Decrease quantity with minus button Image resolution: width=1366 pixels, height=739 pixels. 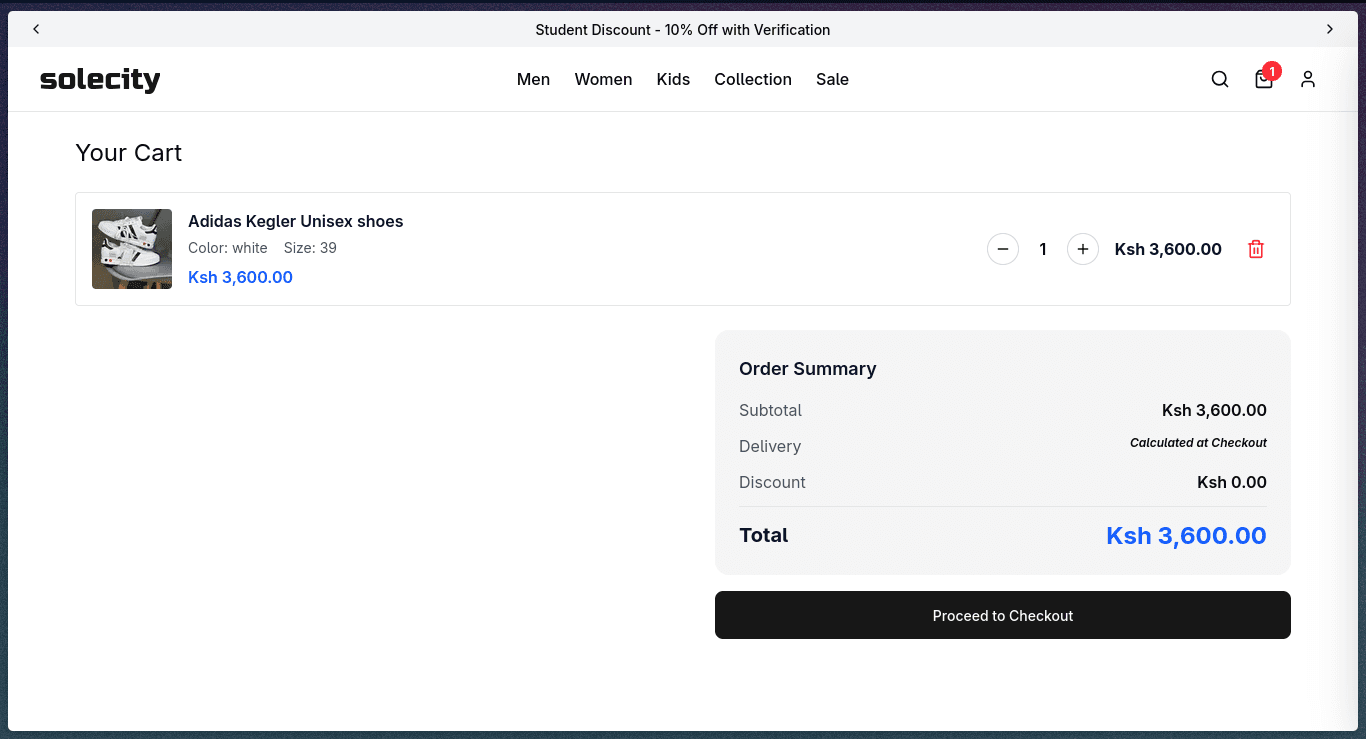pos(1003,249)
